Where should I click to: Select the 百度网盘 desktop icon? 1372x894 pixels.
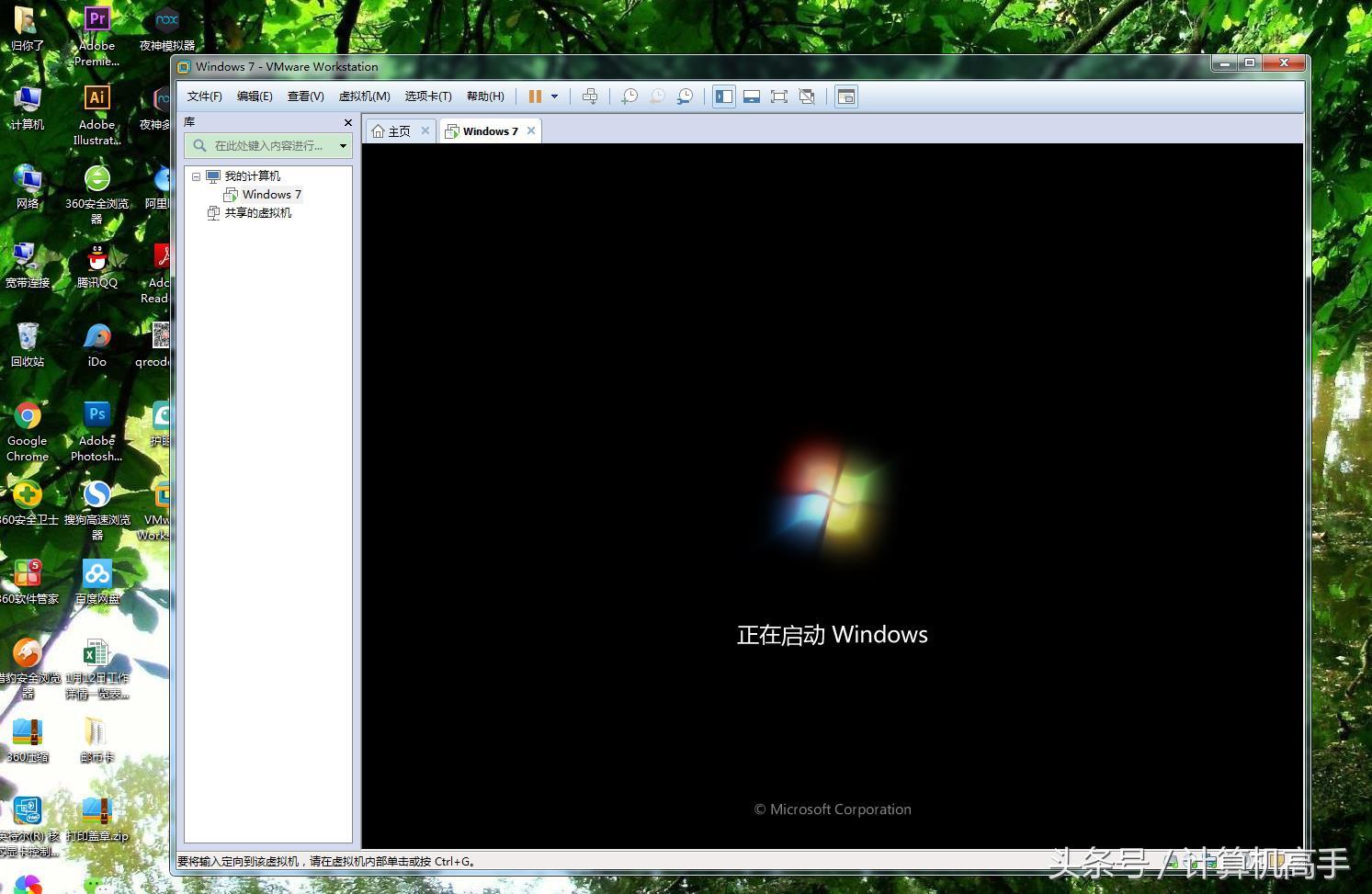tap(96, 581)
